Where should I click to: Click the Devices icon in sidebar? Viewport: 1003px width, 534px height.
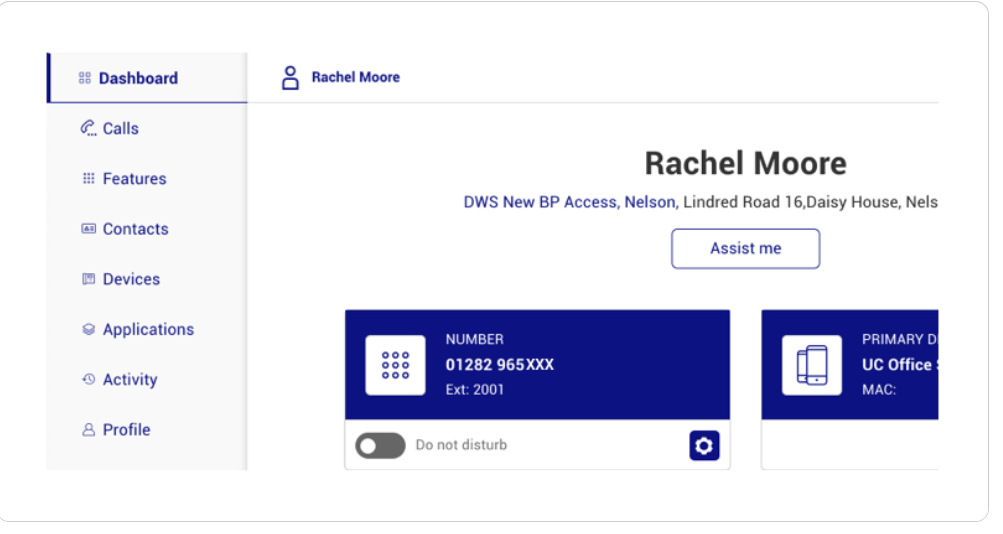(88, 279)
